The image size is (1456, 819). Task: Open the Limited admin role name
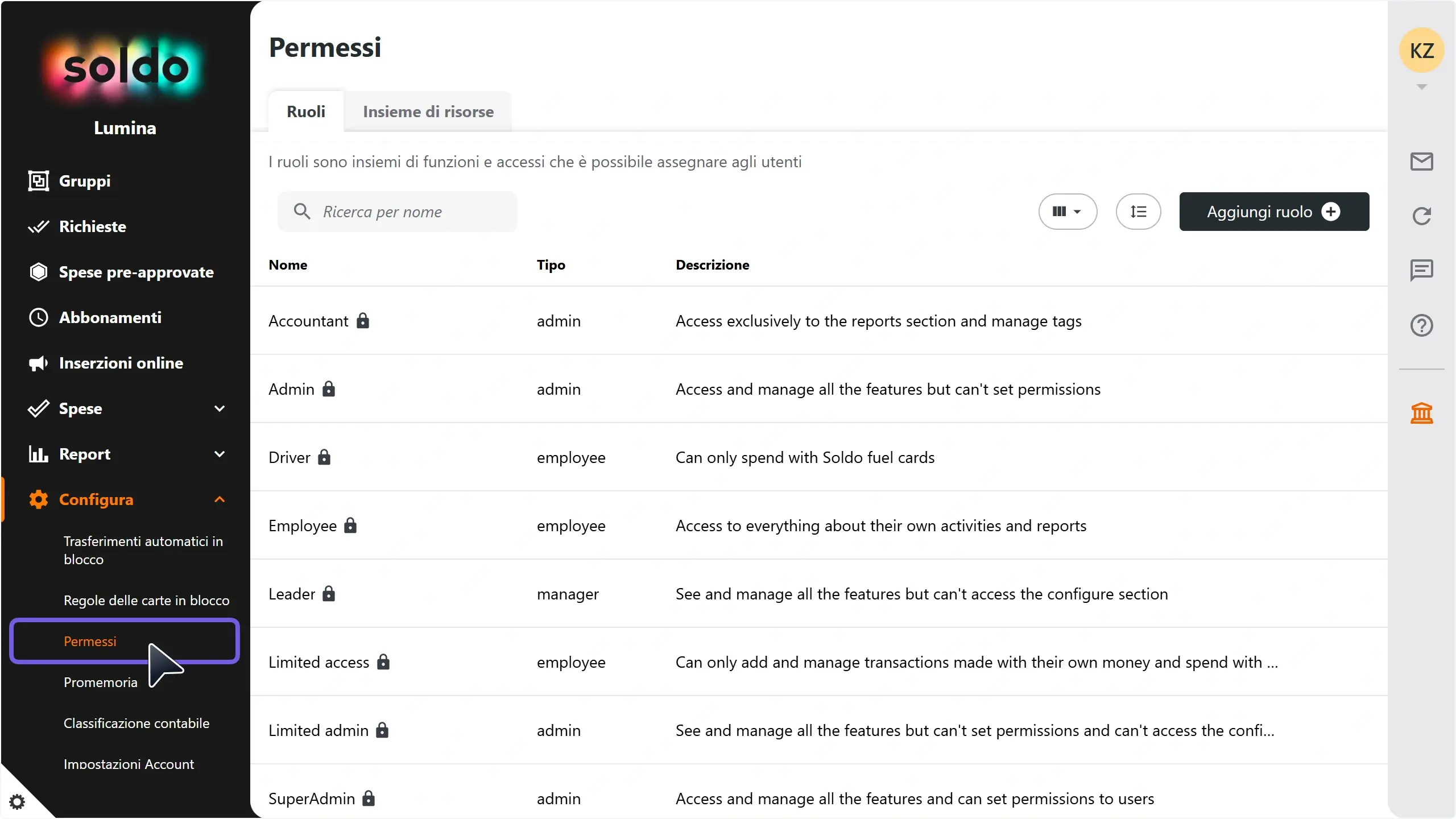coord(318,730)
